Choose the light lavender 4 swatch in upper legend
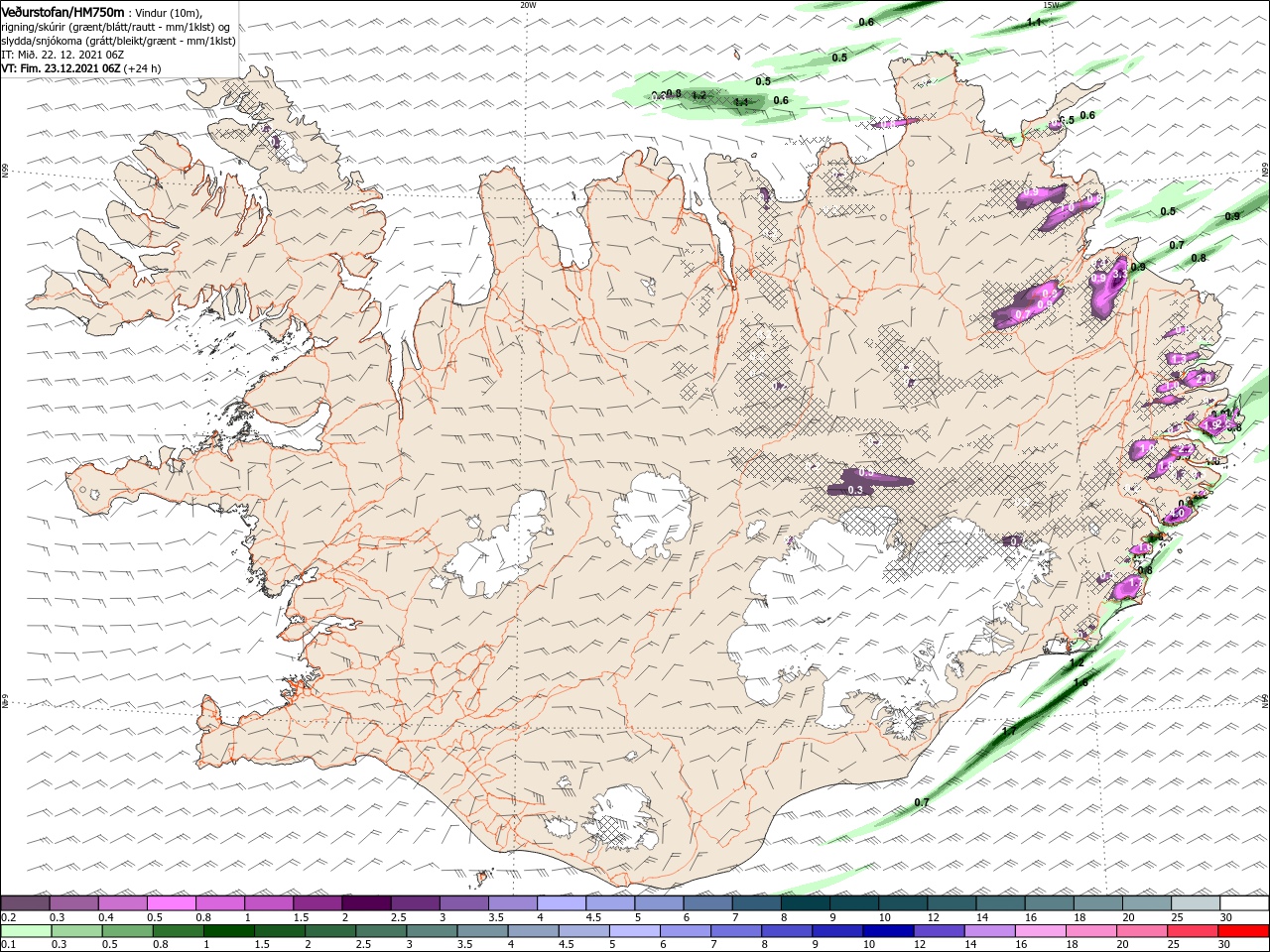1270x952 pixels. (x=562, y=902)
